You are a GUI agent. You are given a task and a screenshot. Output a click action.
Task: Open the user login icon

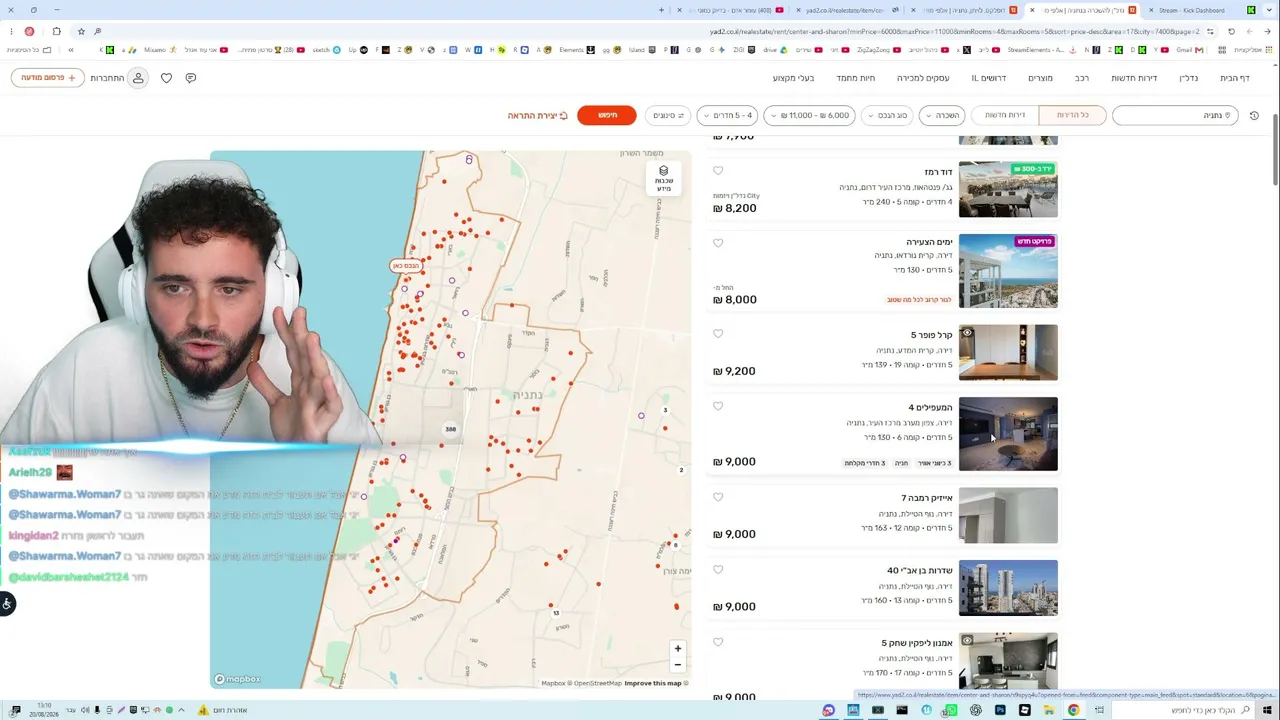click(138, 78)
